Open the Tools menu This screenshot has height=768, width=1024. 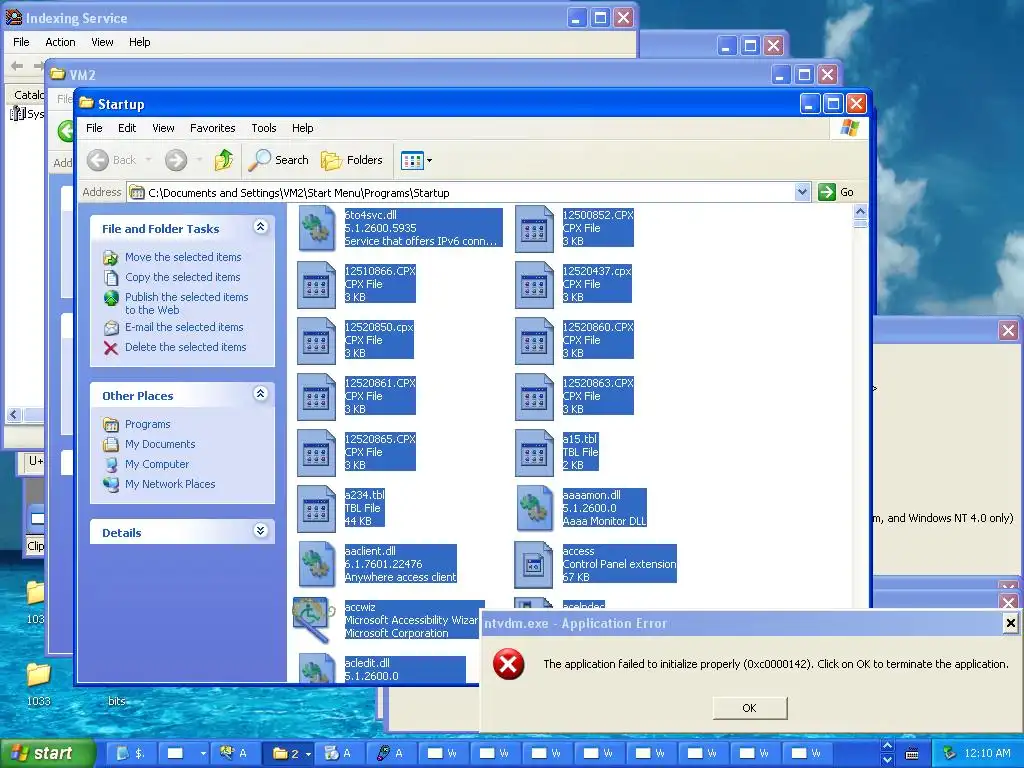[x=264, y=128]
